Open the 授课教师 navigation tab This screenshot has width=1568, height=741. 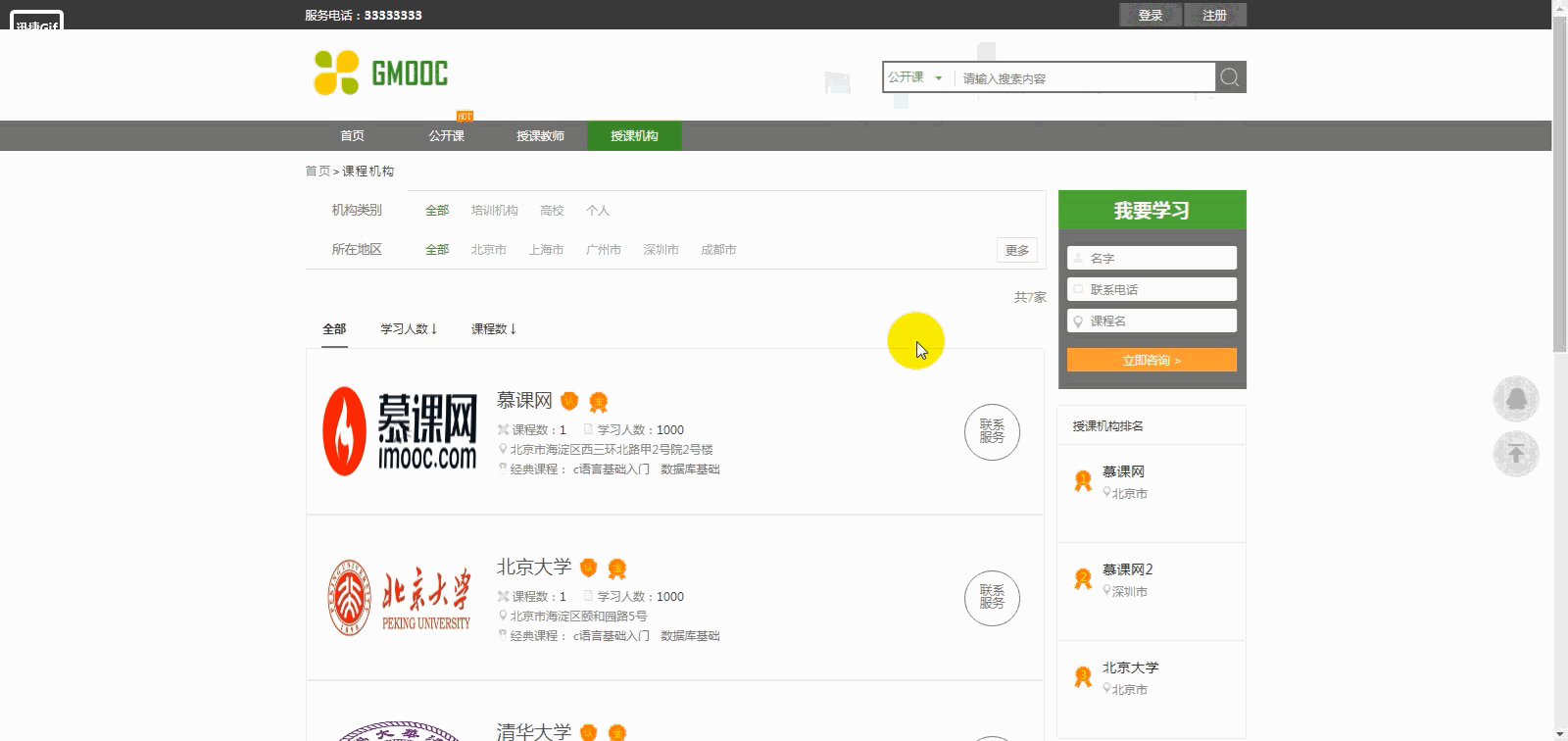pyautogui.click(x=540, y=136)
